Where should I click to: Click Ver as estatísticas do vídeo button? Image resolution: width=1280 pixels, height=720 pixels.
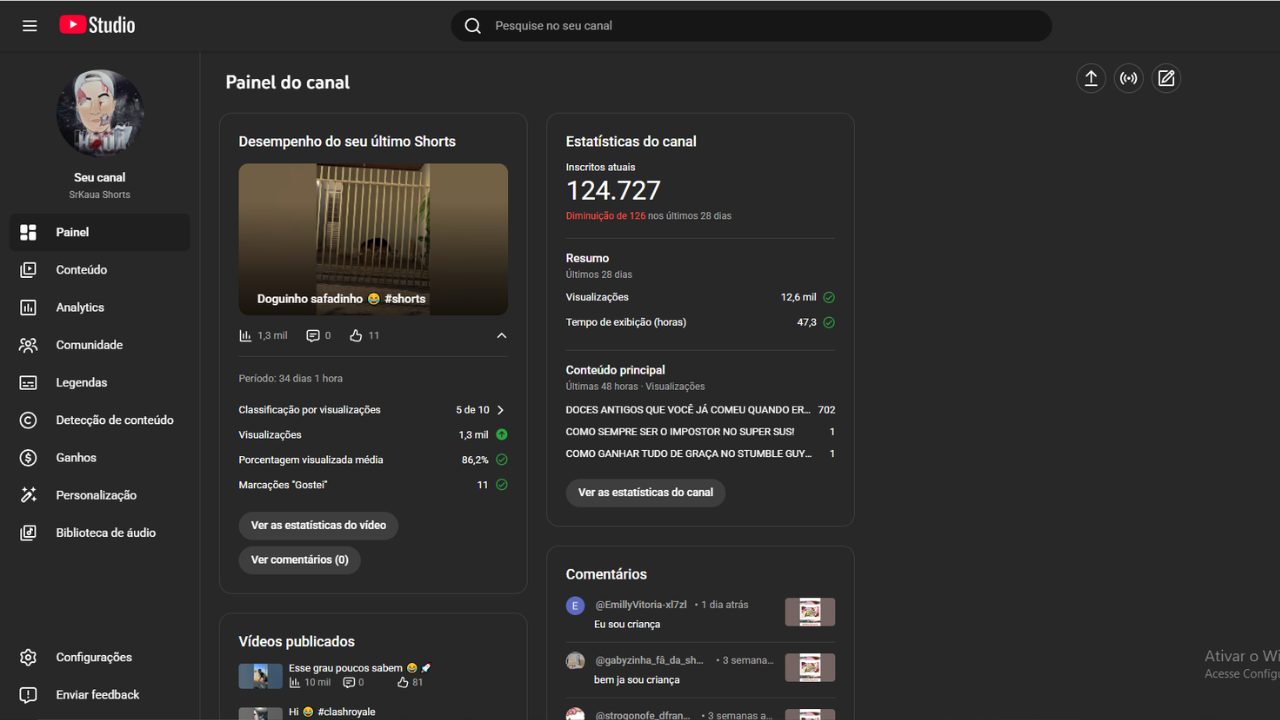click(x=318, y=525)
